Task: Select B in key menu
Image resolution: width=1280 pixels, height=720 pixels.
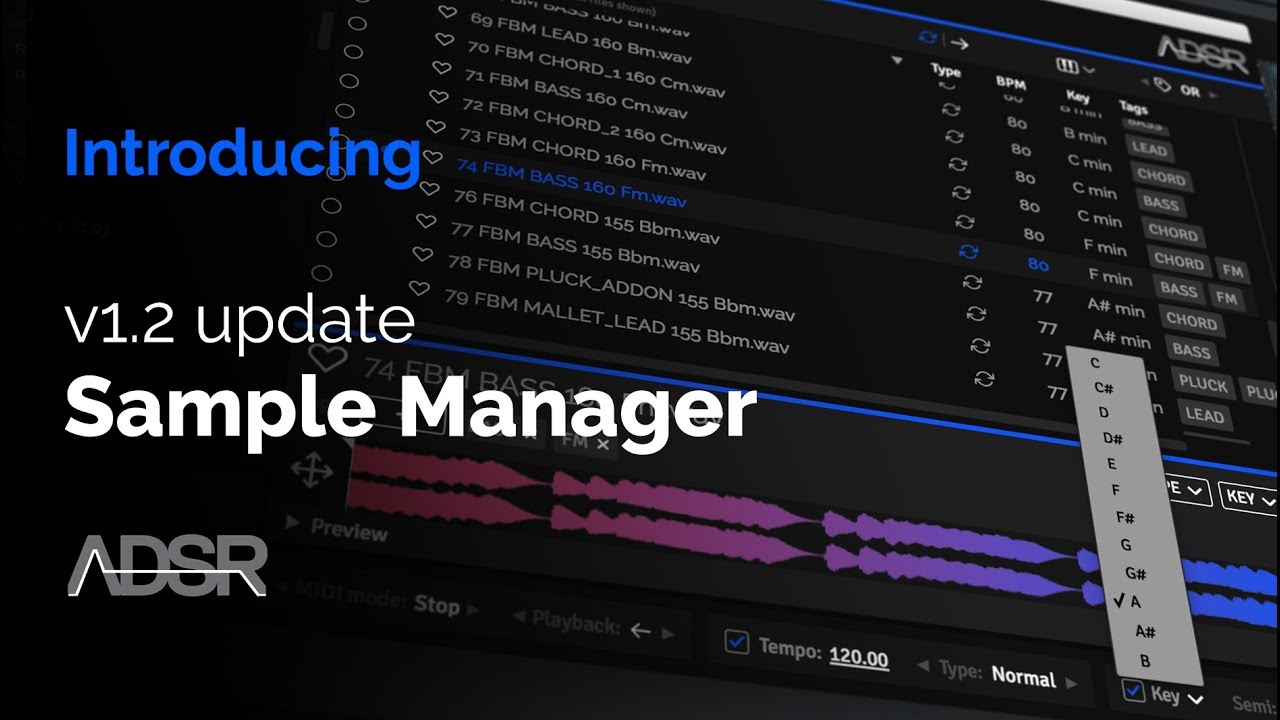Action: point(1145,661)
